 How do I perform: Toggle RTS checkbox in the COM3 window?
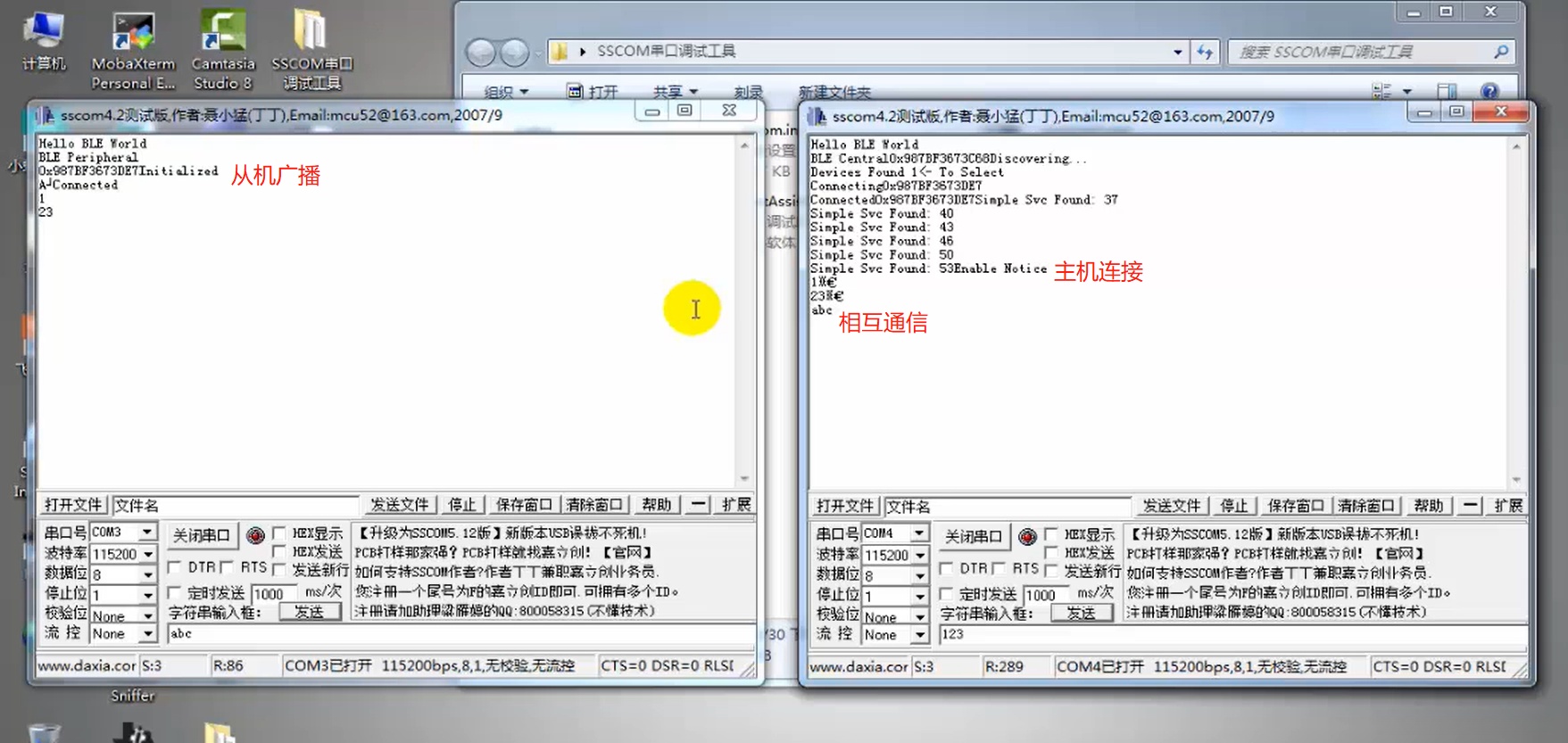(x=227, y=567)
